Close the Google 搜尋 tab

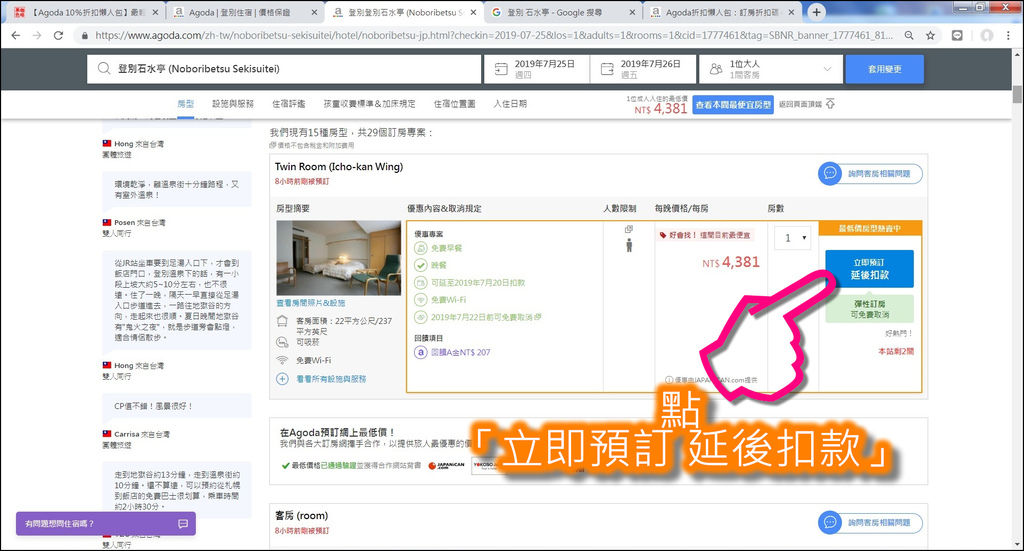pos(632,12)
